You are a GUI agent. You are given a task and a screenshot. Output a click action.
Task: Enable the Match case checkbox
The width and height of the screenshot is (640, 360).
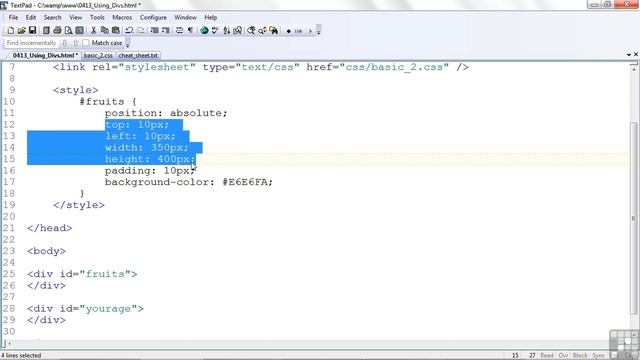[x=85, y=43]
